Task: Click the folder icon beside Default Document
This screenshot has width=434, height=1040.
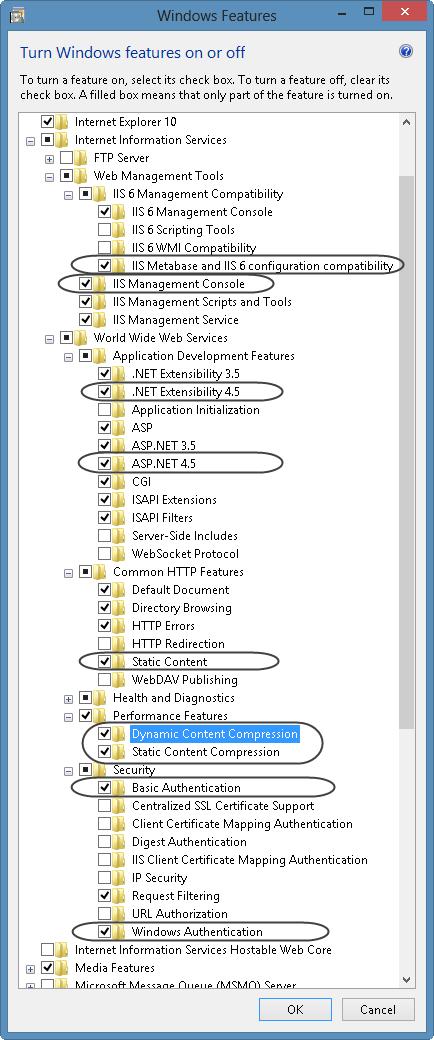Action: (119, 590)
